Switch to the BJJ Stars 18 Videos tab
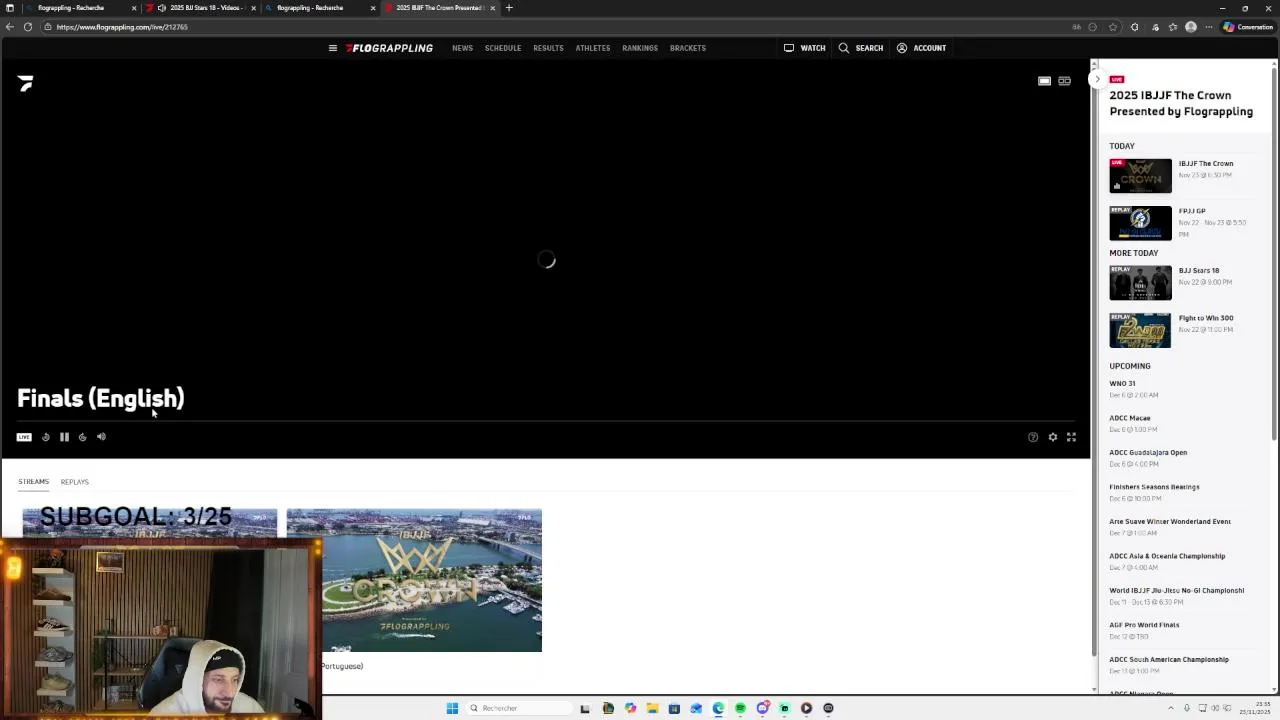 (201, 8)
